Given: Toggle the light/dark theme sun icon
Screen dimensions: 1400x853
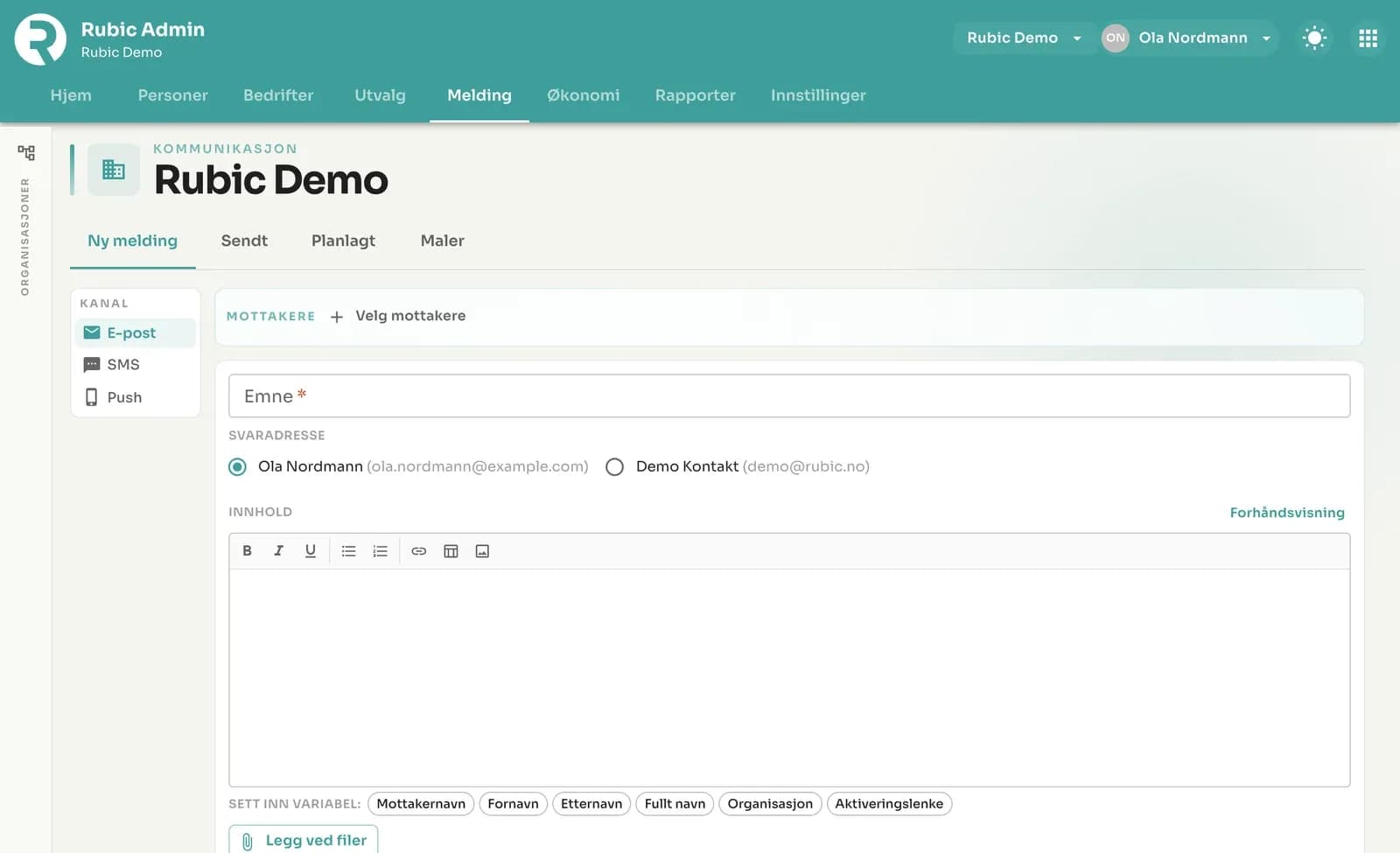Looking at the screenshot, I should pyautogui.click(x=1314, y=38).
